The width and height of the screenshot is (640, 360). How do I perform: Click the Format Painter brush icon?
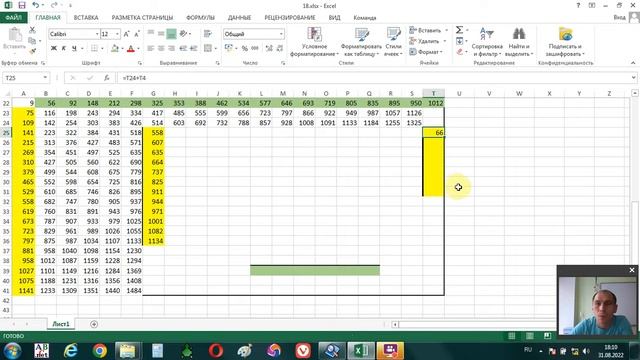tap(32, 51)
